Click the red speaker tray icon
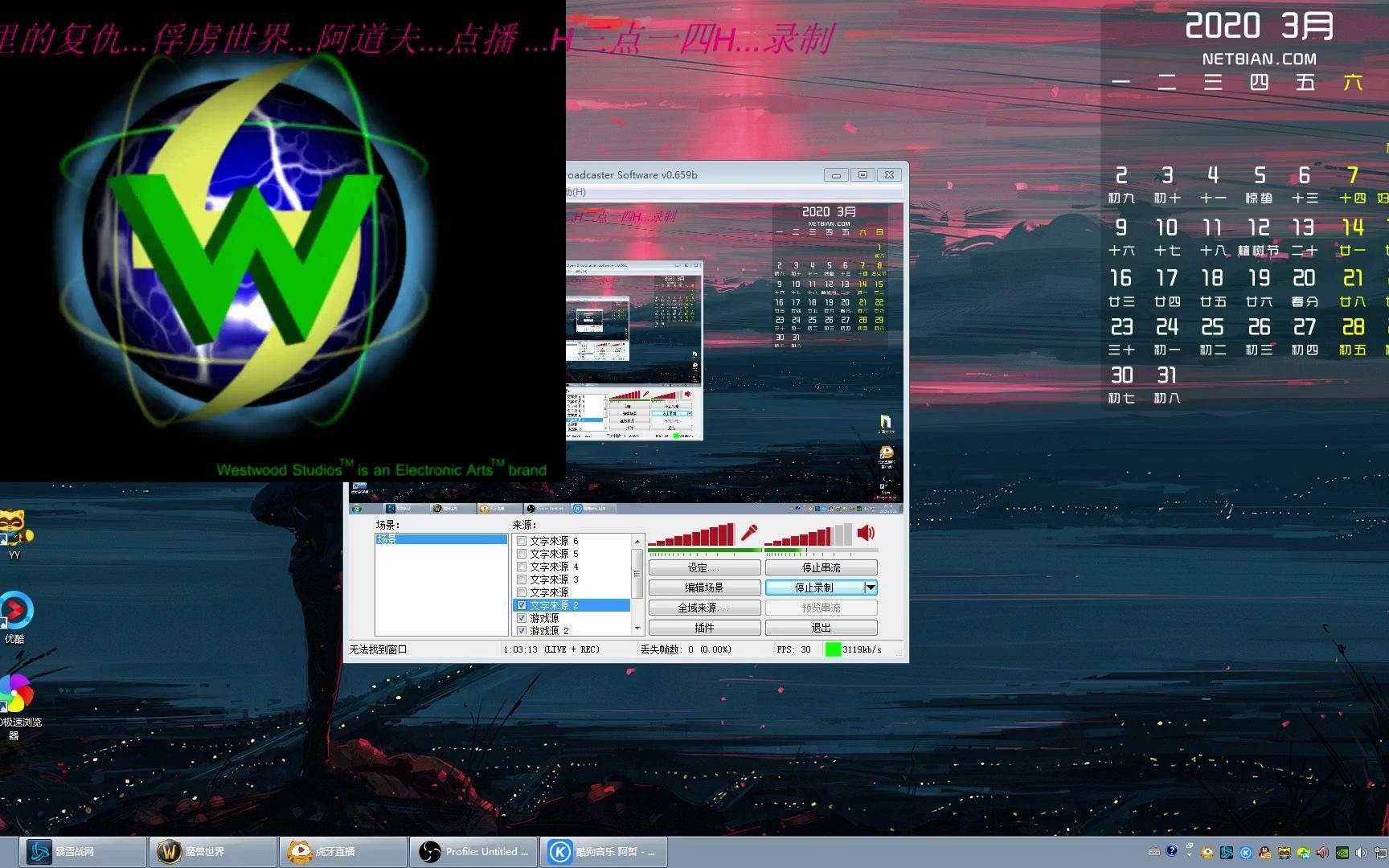The width and height of the screenshot is (1389, 868). pyautogui.click(x=1322, y=853)
